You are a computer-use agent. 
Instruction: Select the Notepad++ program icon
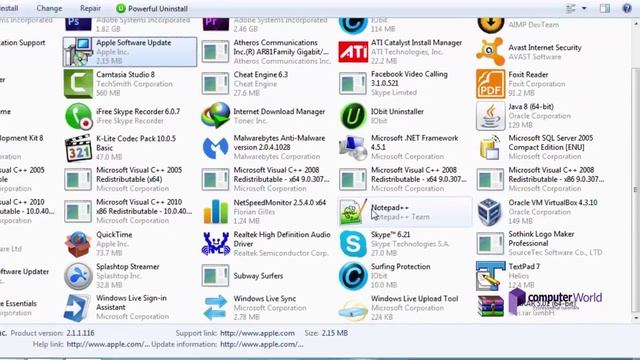[353, 211]
